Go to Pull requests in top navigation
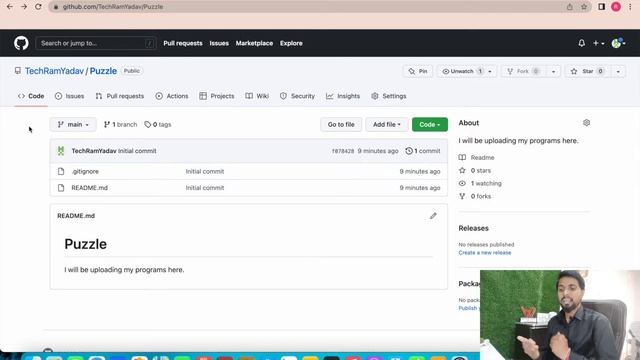 [183, 43]
